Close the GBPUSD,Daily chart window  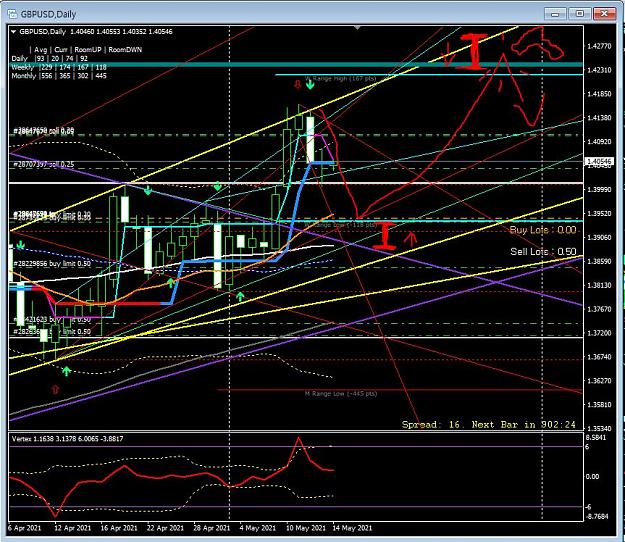604,14
